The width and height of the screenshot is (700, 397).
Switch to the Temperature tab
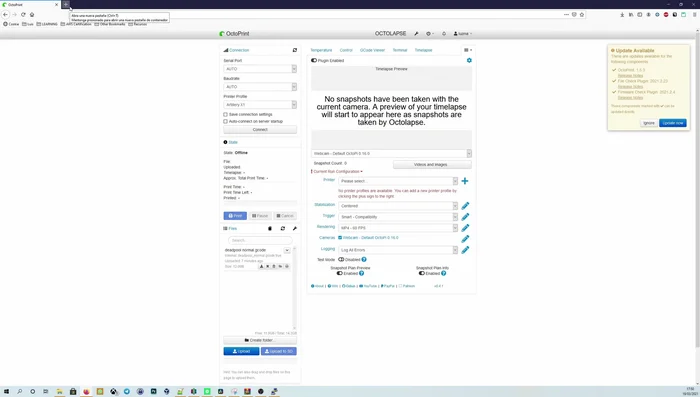point(321,50)
